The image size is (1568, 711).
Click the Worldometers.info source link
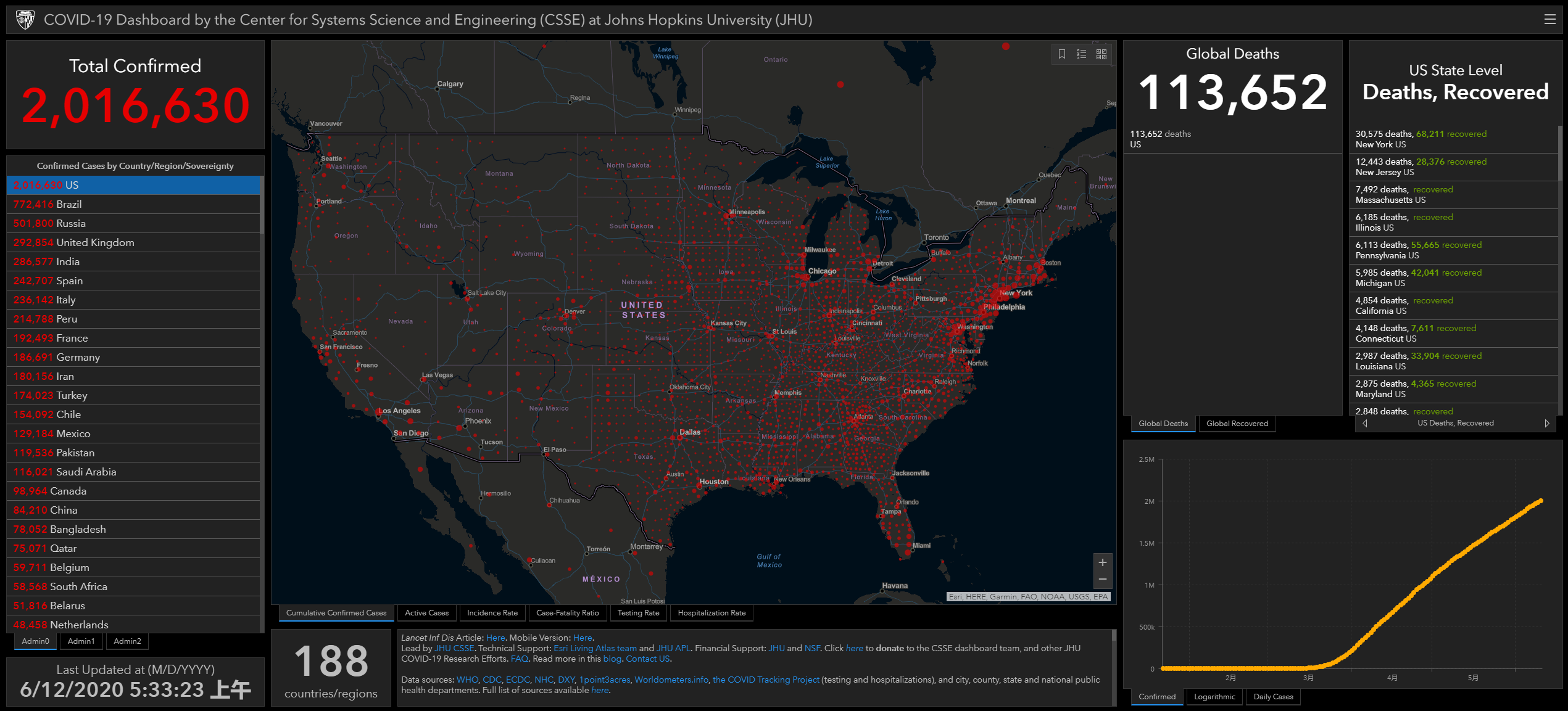671,680
